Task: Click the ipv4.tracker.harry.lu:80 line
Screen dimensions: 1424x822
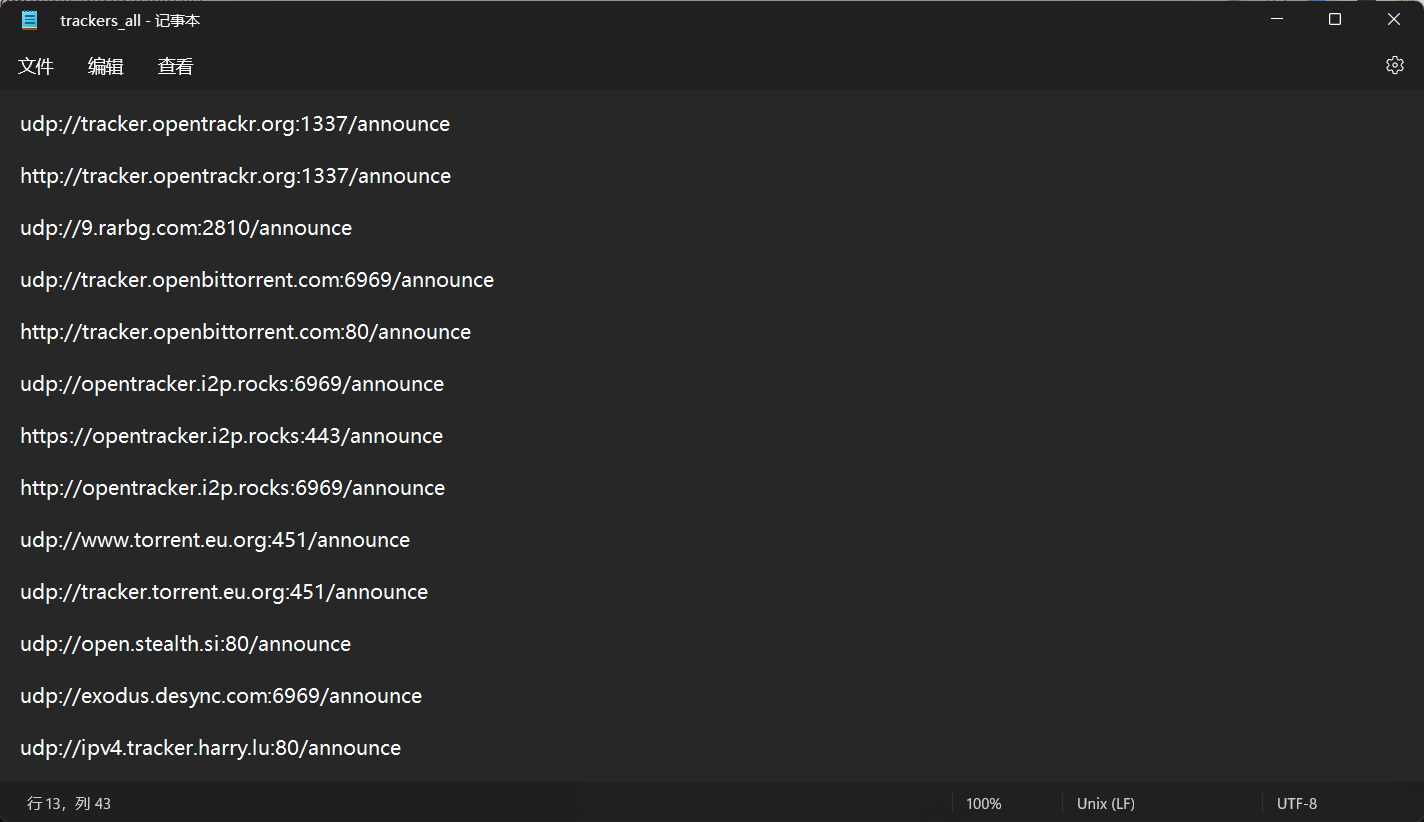Action: coord(211,748)
